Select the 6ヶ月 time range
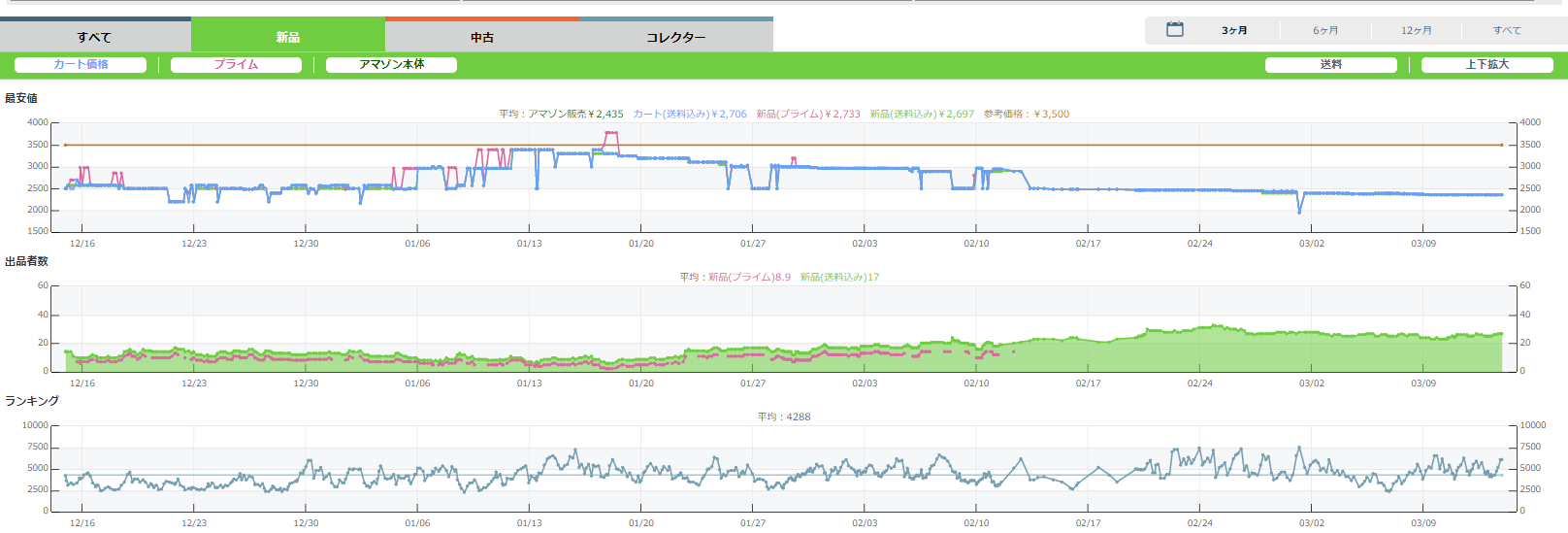1568x533 pixels. [x=1325, y=31]
